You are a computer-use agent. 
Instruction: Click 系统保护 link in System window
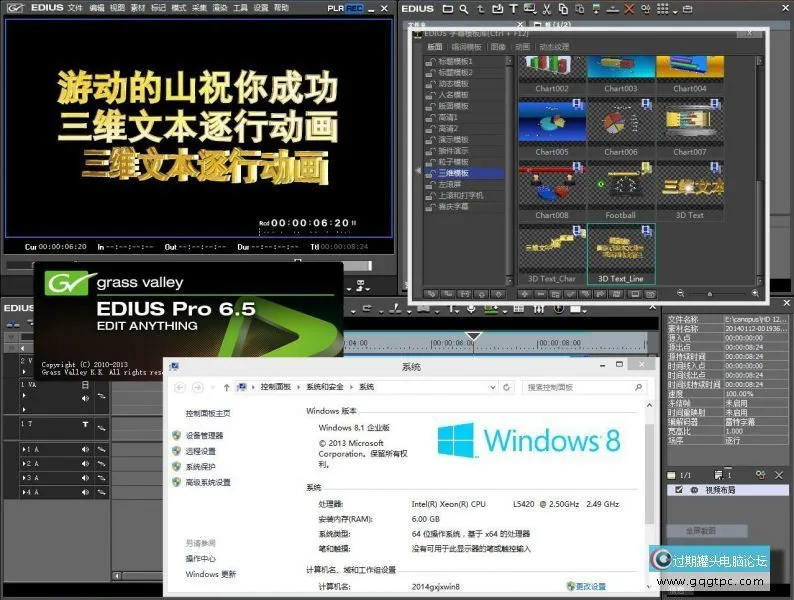[201, 467]
